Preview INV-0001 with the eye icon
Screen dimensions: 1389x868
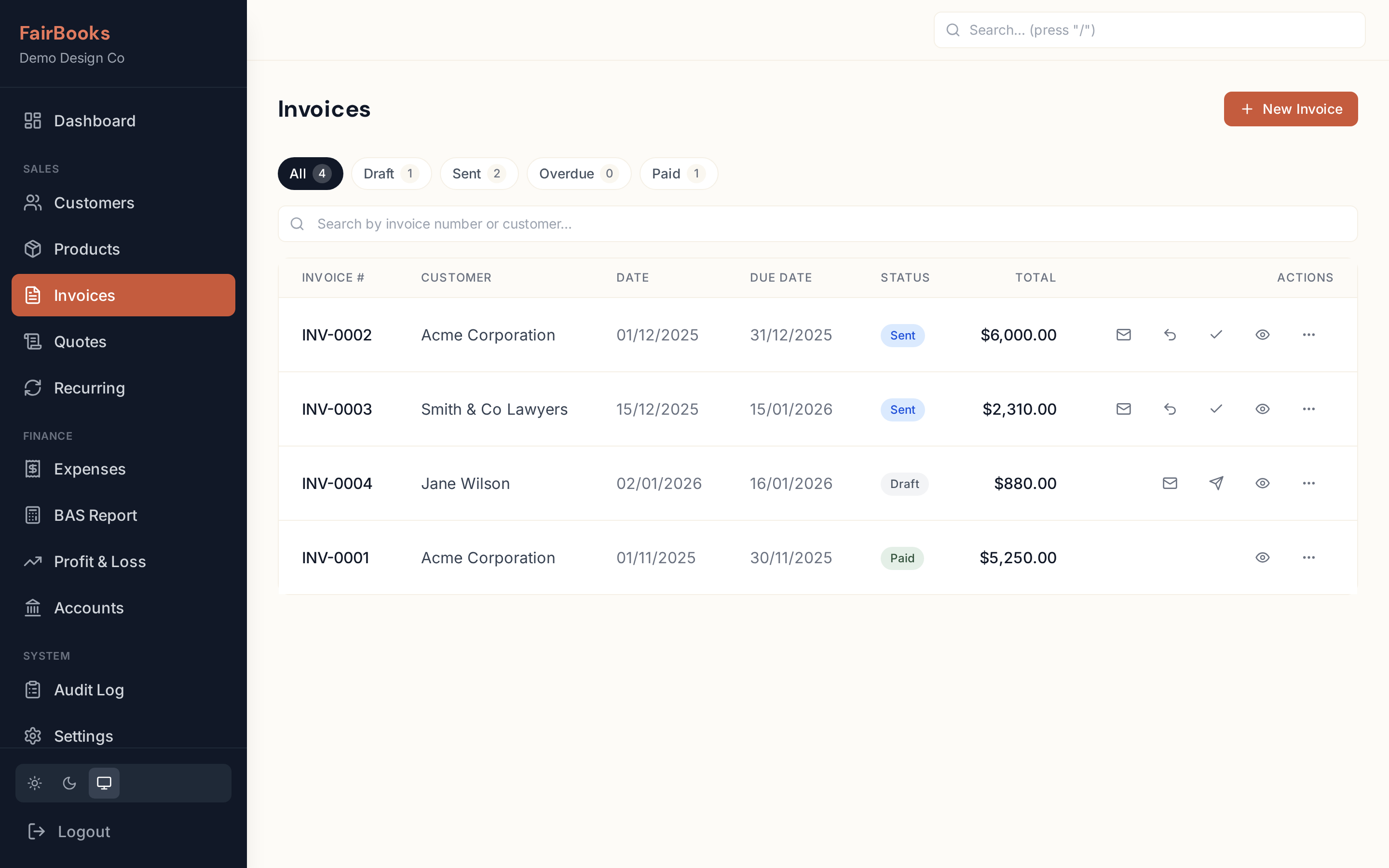click(1262, 557)
